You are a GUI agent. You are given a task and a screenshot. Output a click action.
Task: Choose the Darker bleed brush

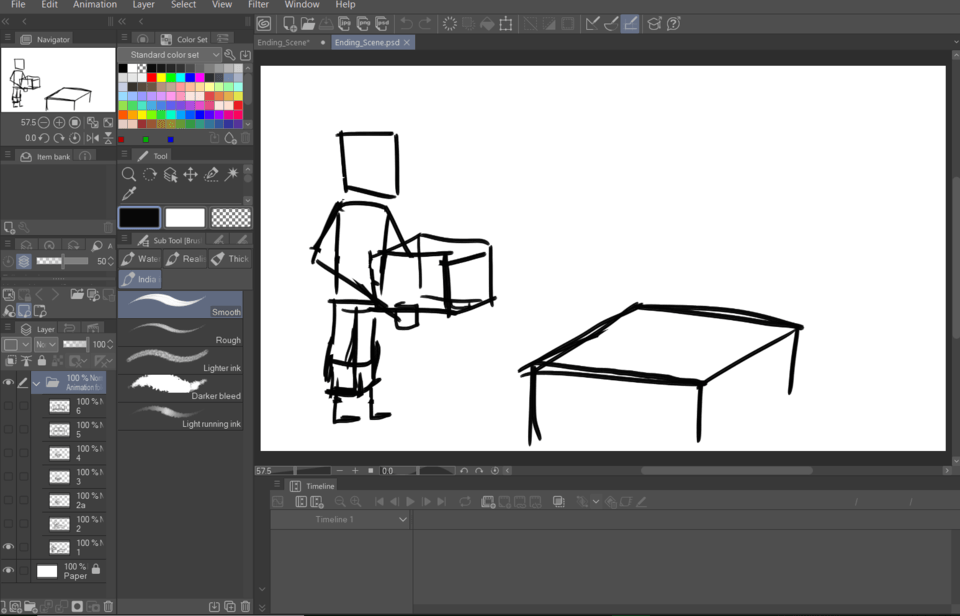[x=180, y=388]
